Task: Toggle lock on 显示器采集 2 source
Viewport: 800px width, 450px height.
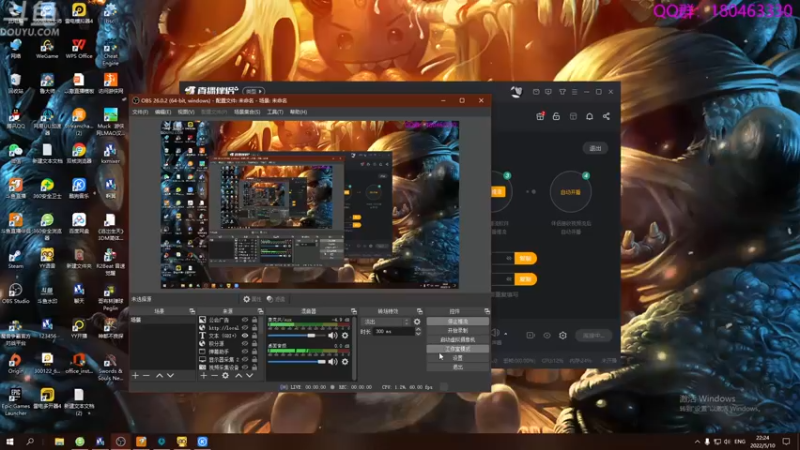Action: pyautogui.click(x=254, y=360)
